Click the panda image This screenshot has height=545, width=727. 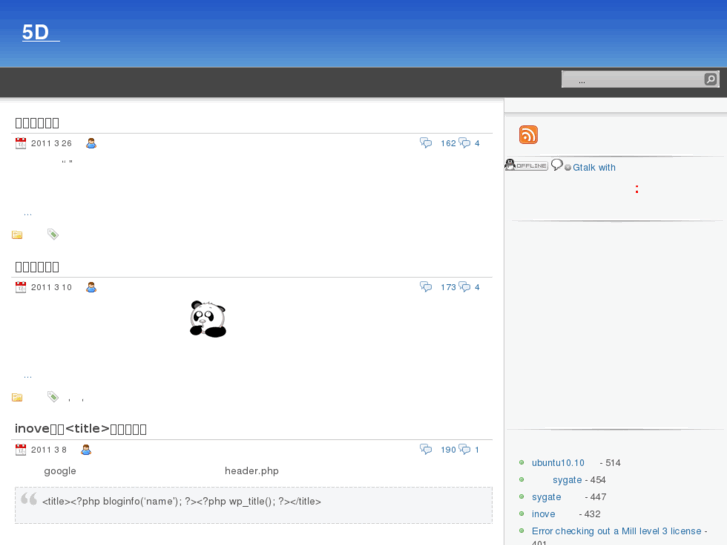point(208,319)
